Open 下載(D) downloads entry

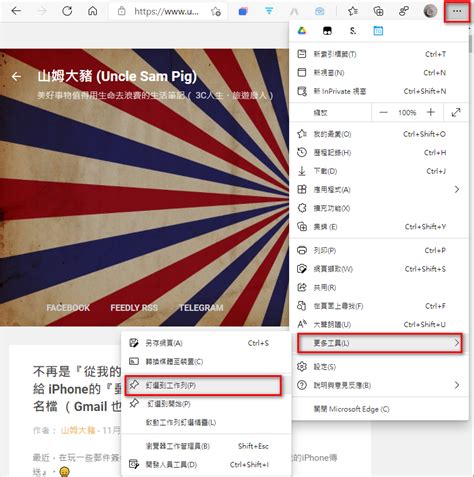coord(379,171)
